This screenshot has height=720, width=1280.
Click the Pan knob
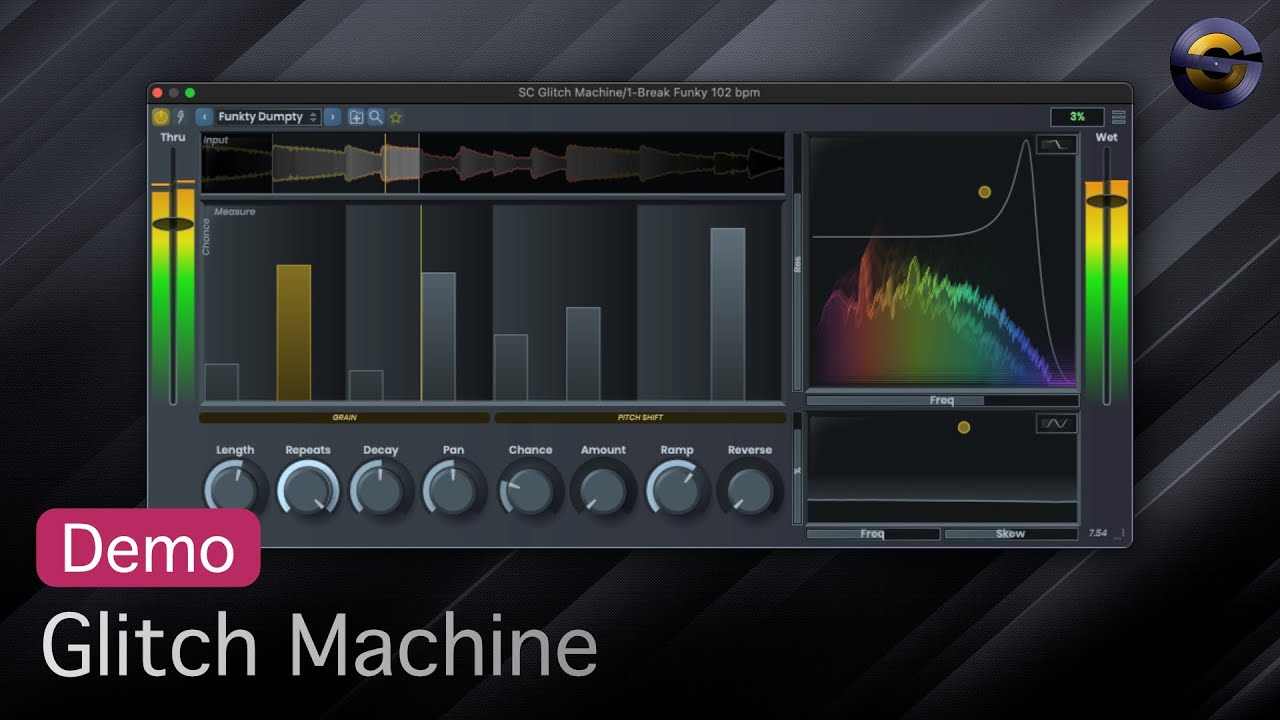[x=453, y=489]
